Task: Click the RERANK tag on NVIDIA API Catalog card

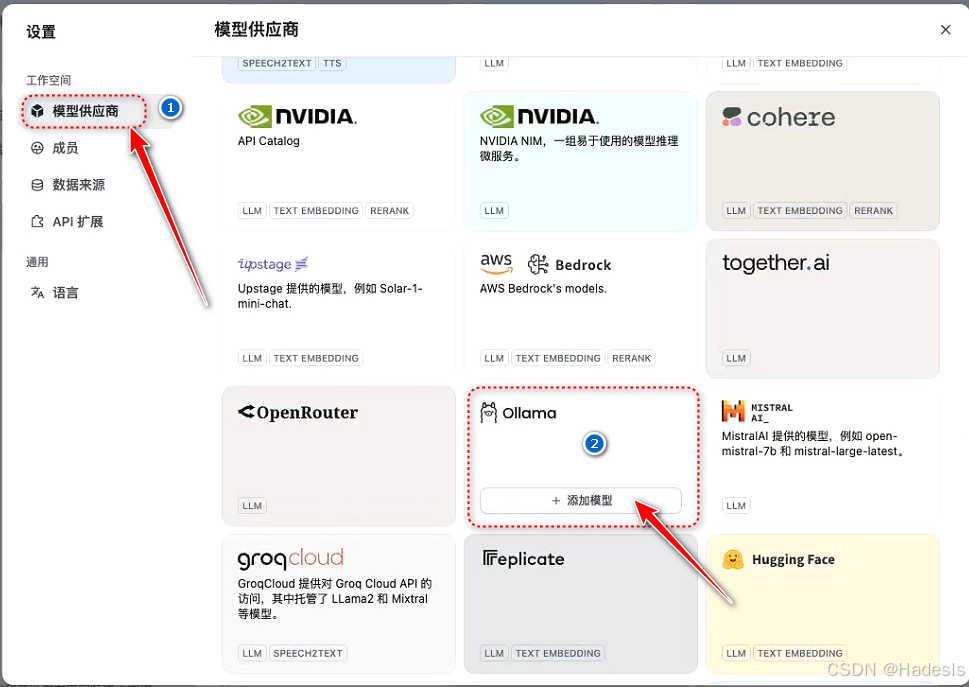Action: tap(389, 211)
